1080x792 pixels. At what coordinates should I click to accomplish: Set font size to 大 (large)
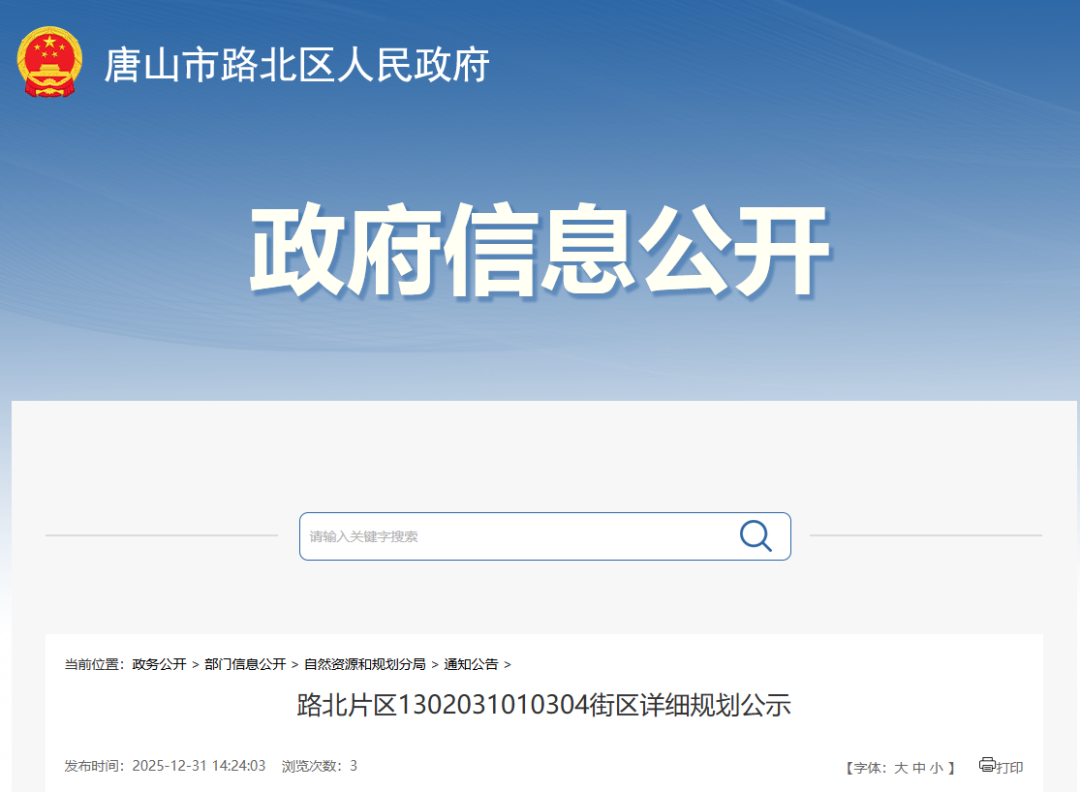[x=900, y=768]
